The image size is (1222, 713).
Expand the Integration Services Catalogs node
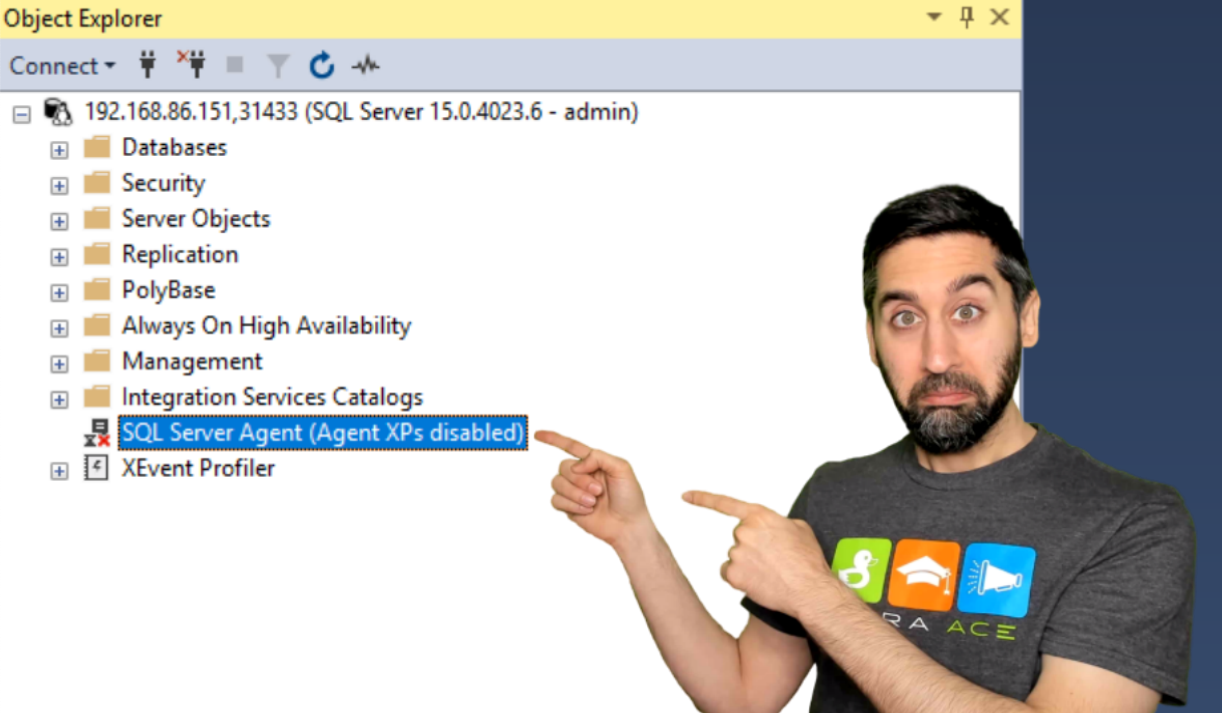[x=58, y=398]
